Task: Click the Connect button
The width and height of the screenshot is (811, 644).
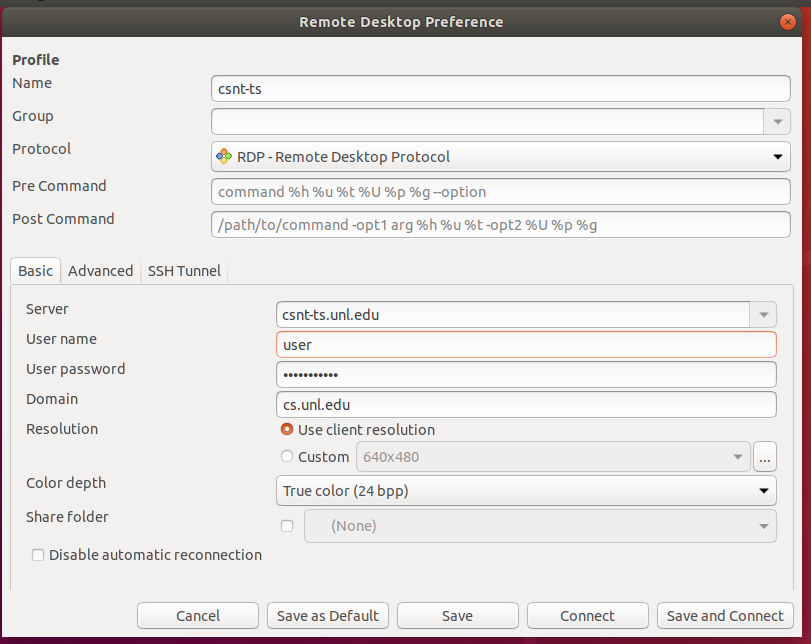Action: point(587,616)
